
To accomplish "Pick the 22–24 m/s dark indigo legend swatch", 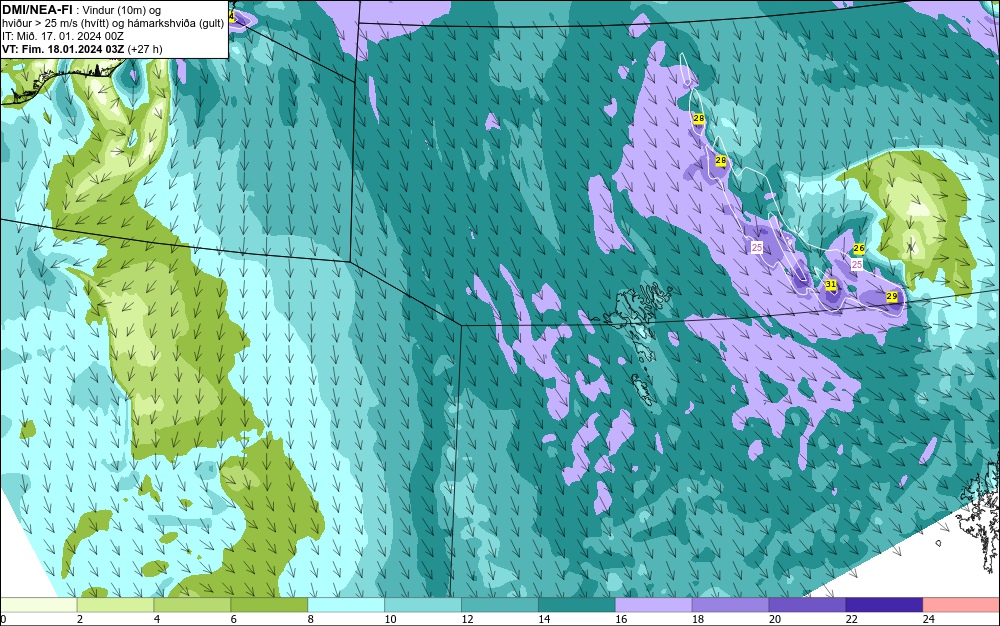I will pyautogui.click(x=884, y=605).
